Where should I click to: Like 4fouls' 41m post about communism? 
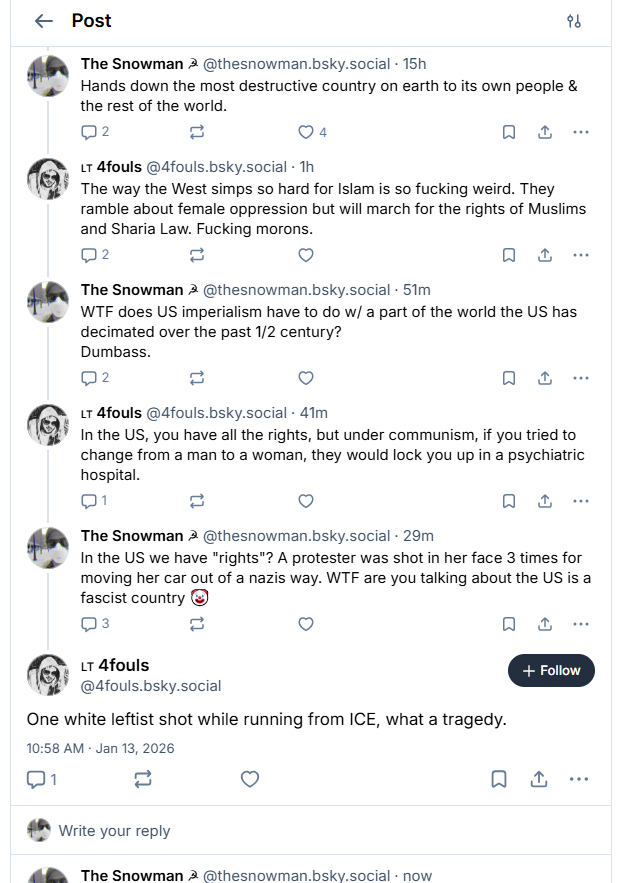(x=306, y=501)
